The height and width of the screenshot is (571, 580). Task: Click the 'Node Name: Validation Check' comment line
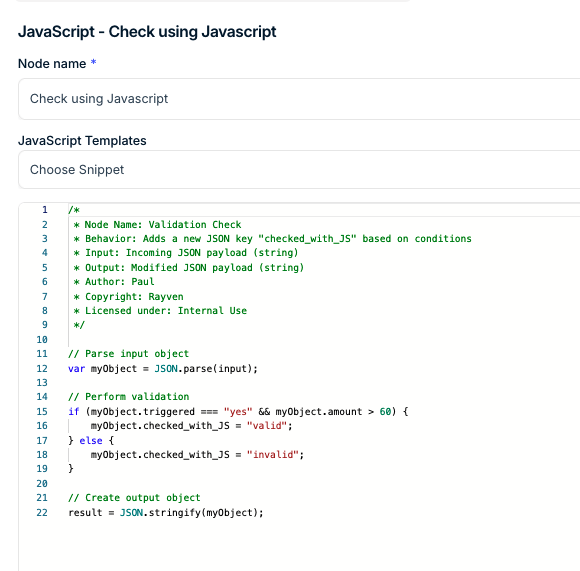pos(157,224)
